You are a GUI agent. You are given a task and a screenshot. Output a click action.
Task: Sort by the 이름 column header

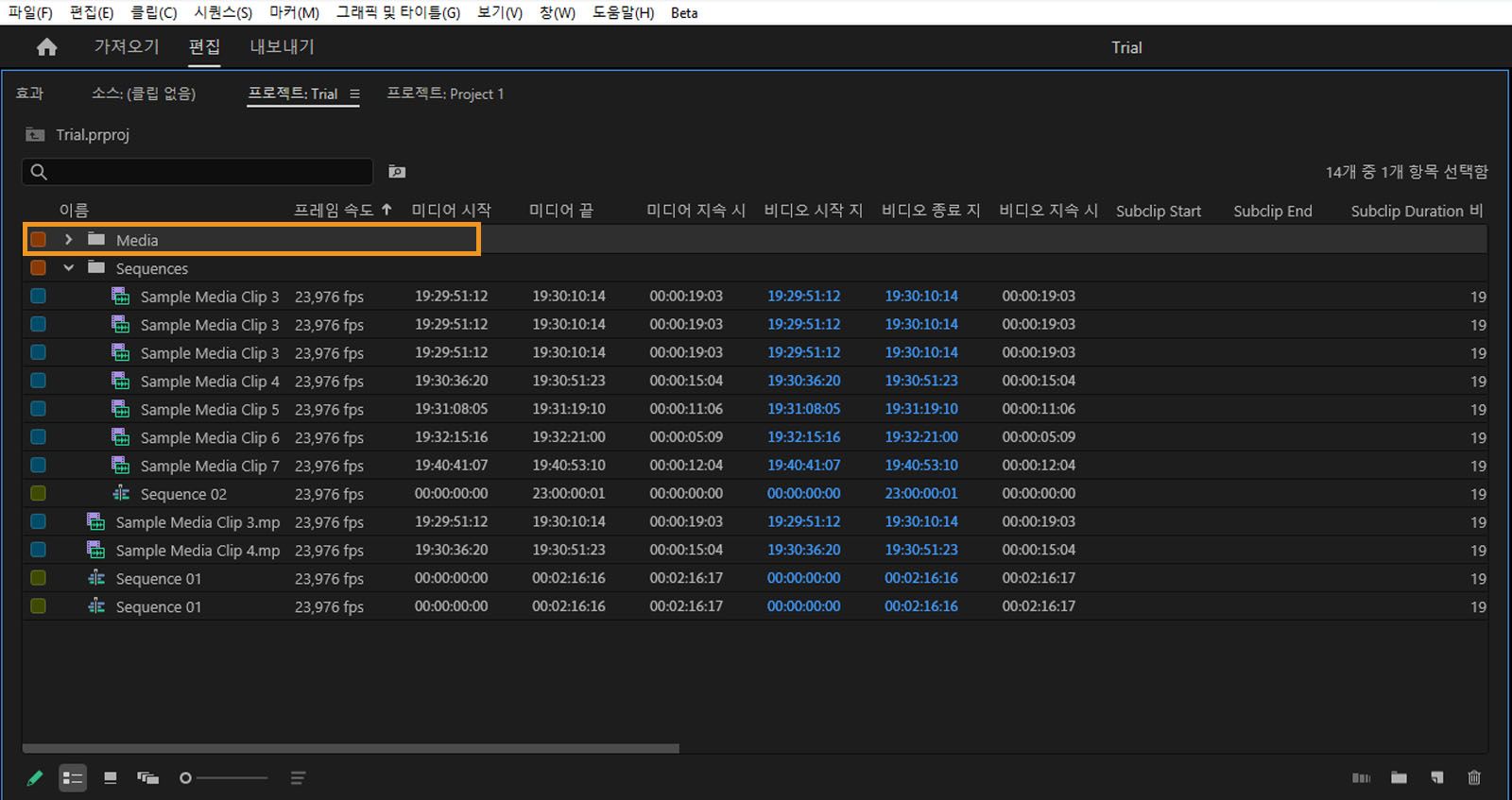tap(74, 210)
